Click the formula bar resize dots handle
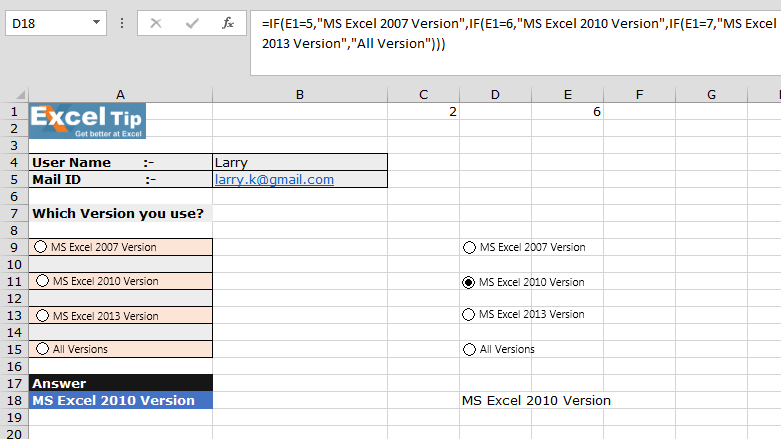The height and width of the screenshot is (439, 781). point(122,23)
